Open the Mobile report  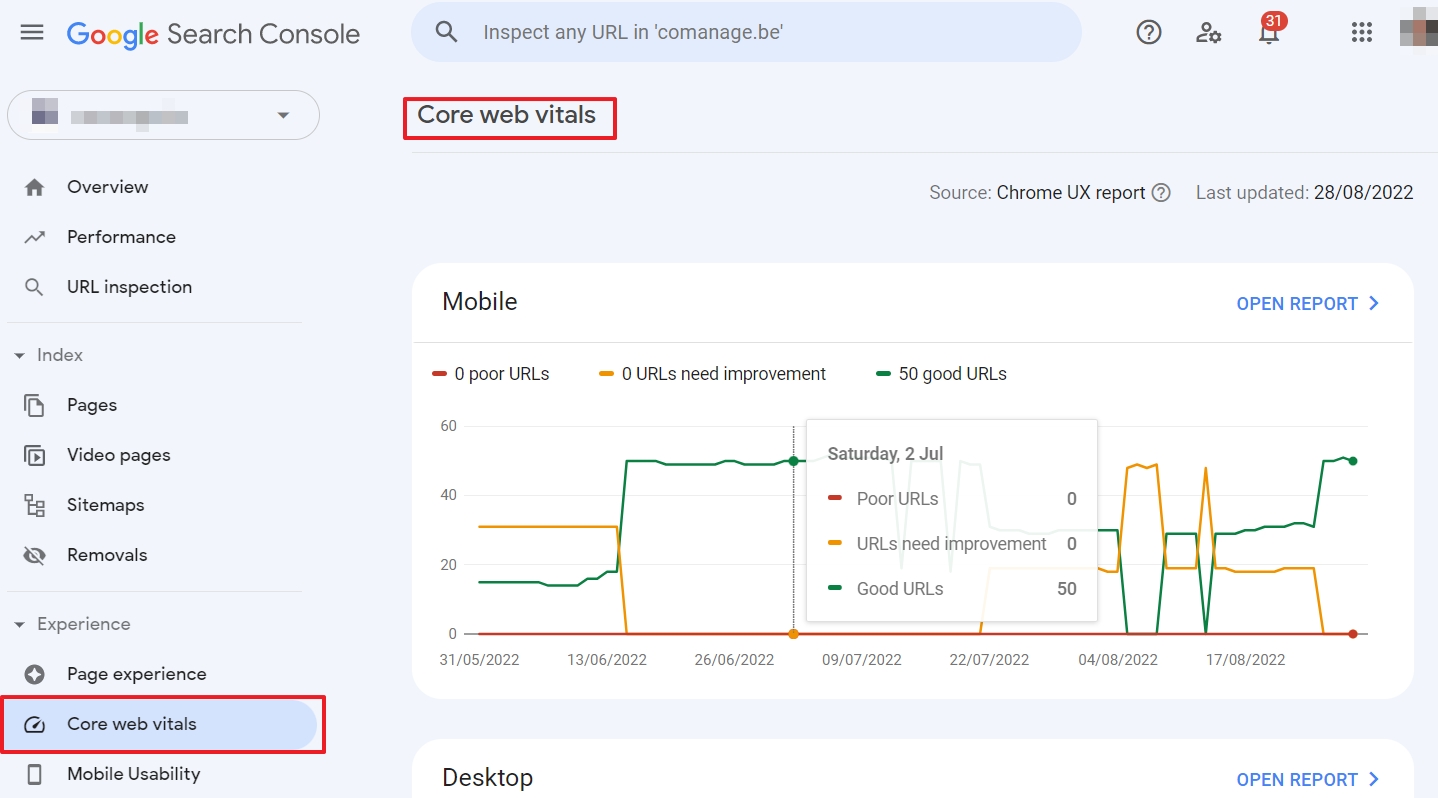pos(1309,303)
